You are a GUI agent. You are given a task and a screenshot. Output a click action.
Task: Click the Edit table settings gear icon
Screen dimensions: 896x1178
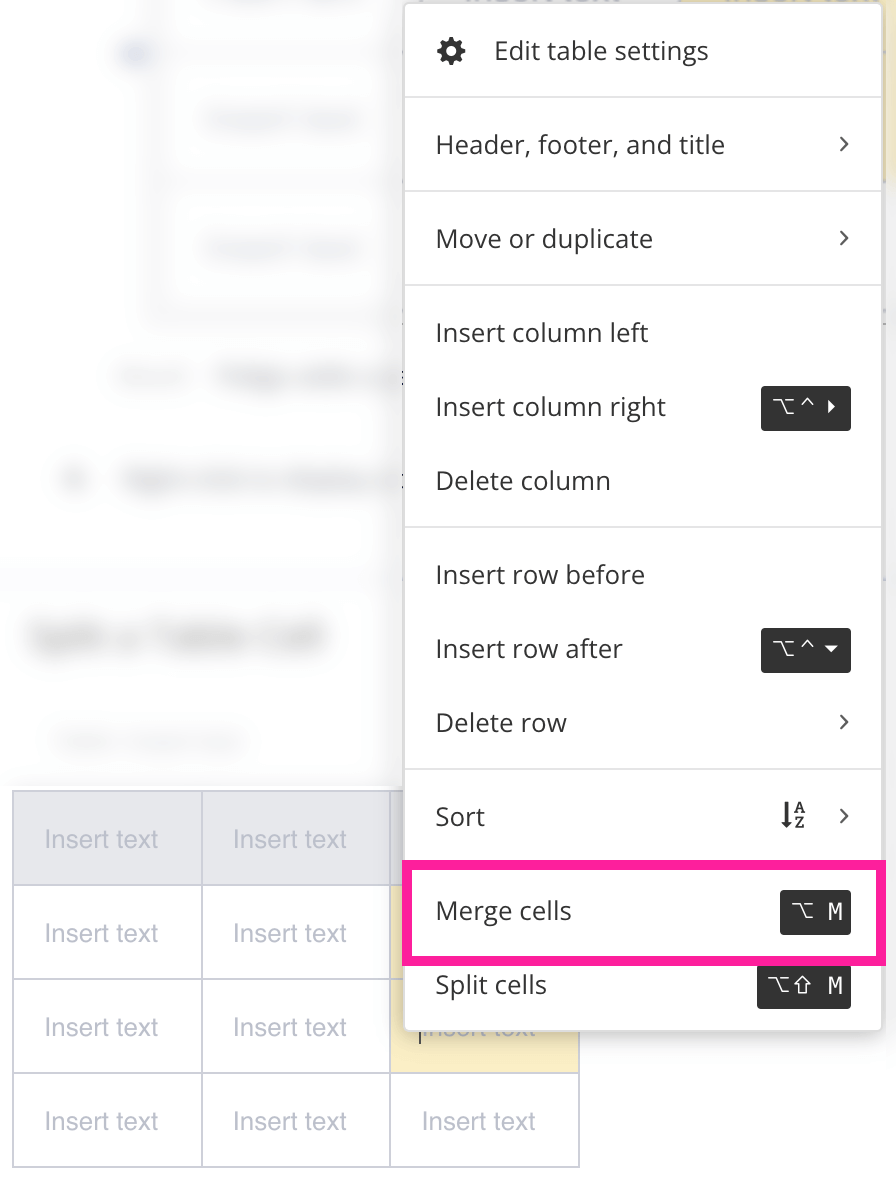tap(451, 50)
